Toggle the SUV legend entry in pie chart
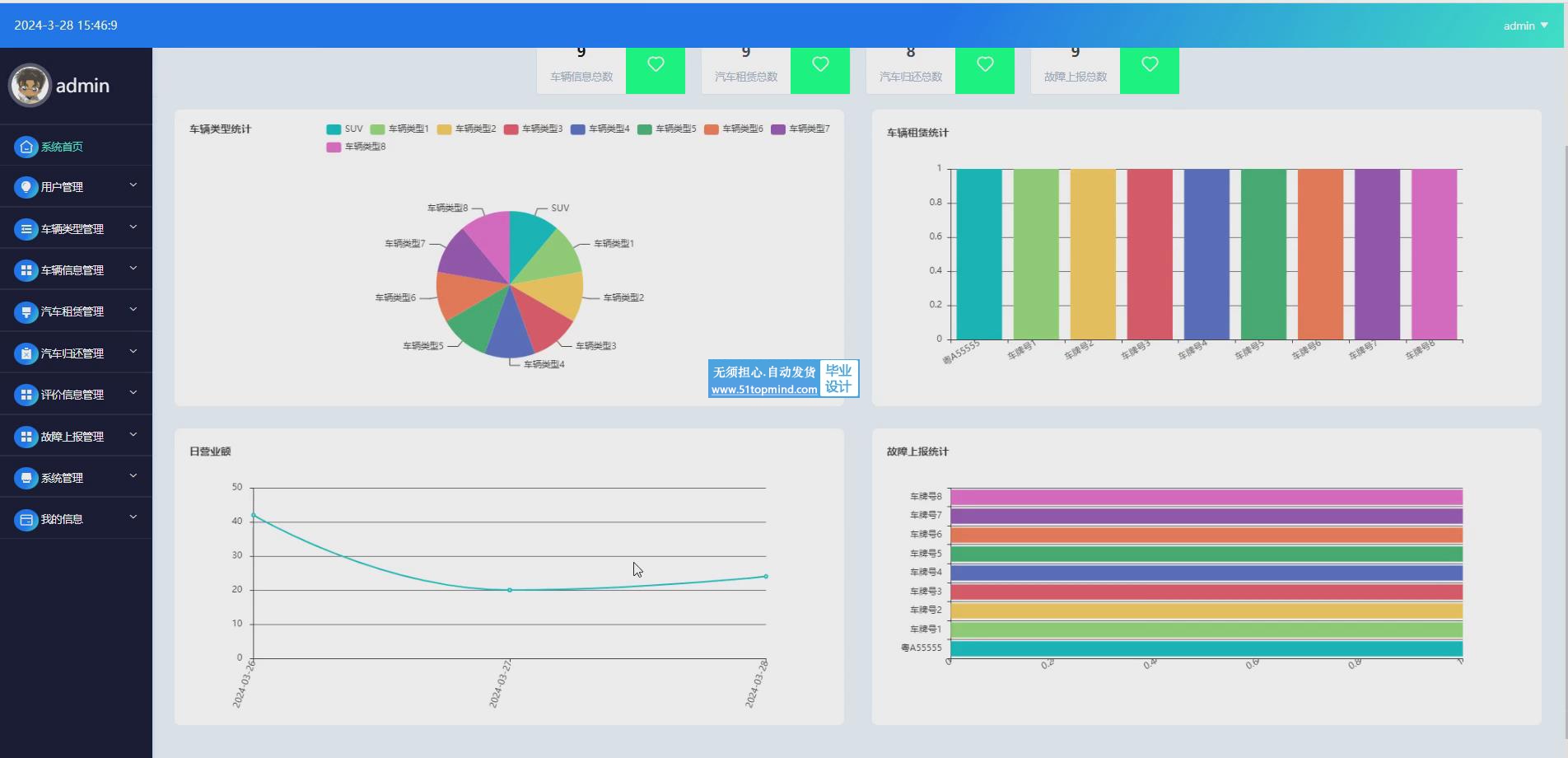The image size is (1568, 758). (344, 129)
